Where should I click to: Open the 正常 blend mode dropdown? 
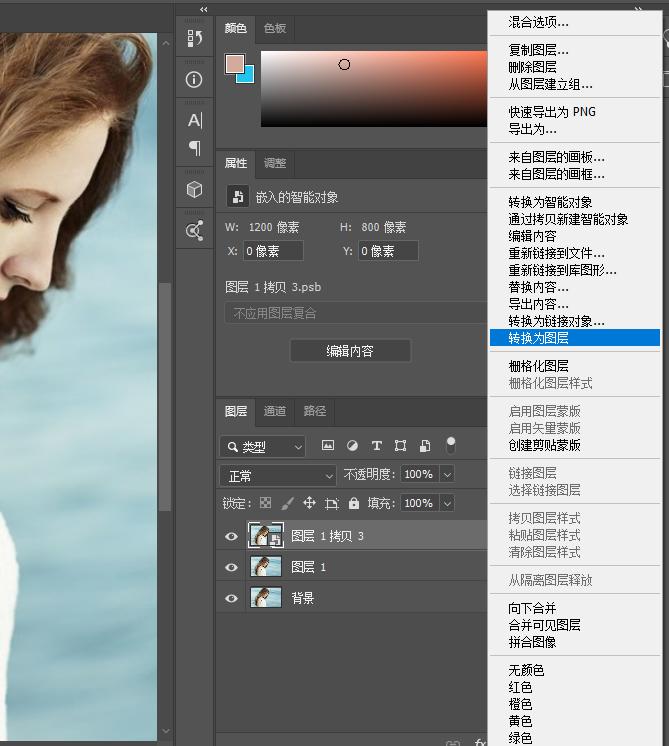coord(278,476)
